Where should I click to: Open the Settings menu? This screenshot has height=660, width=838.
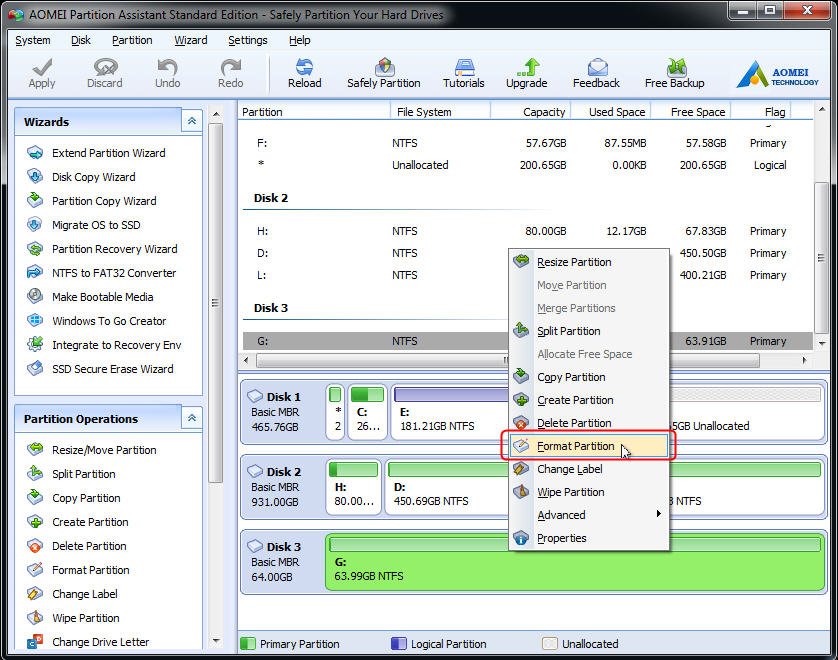coord(247,40)
